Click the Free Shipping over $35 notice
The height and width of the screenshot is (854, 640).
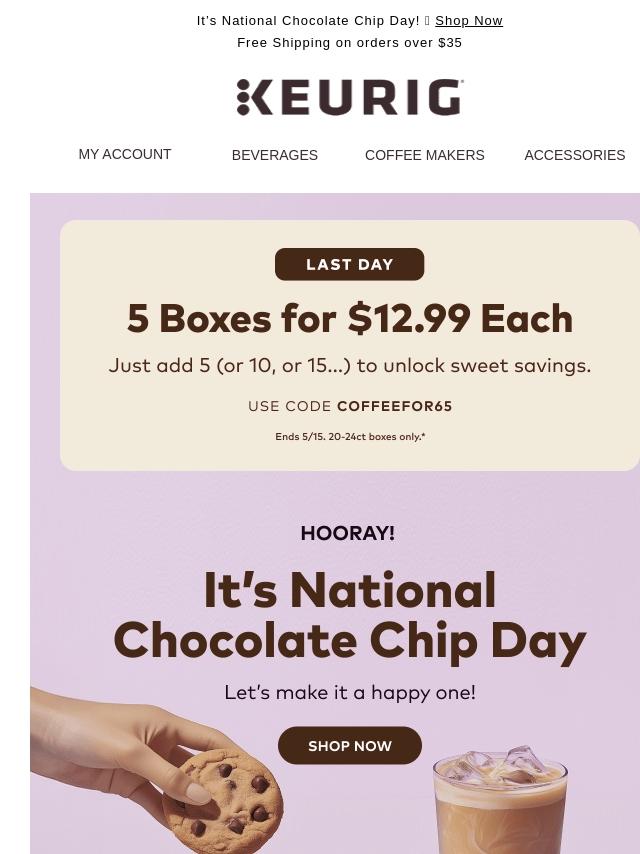pos(349,42)
